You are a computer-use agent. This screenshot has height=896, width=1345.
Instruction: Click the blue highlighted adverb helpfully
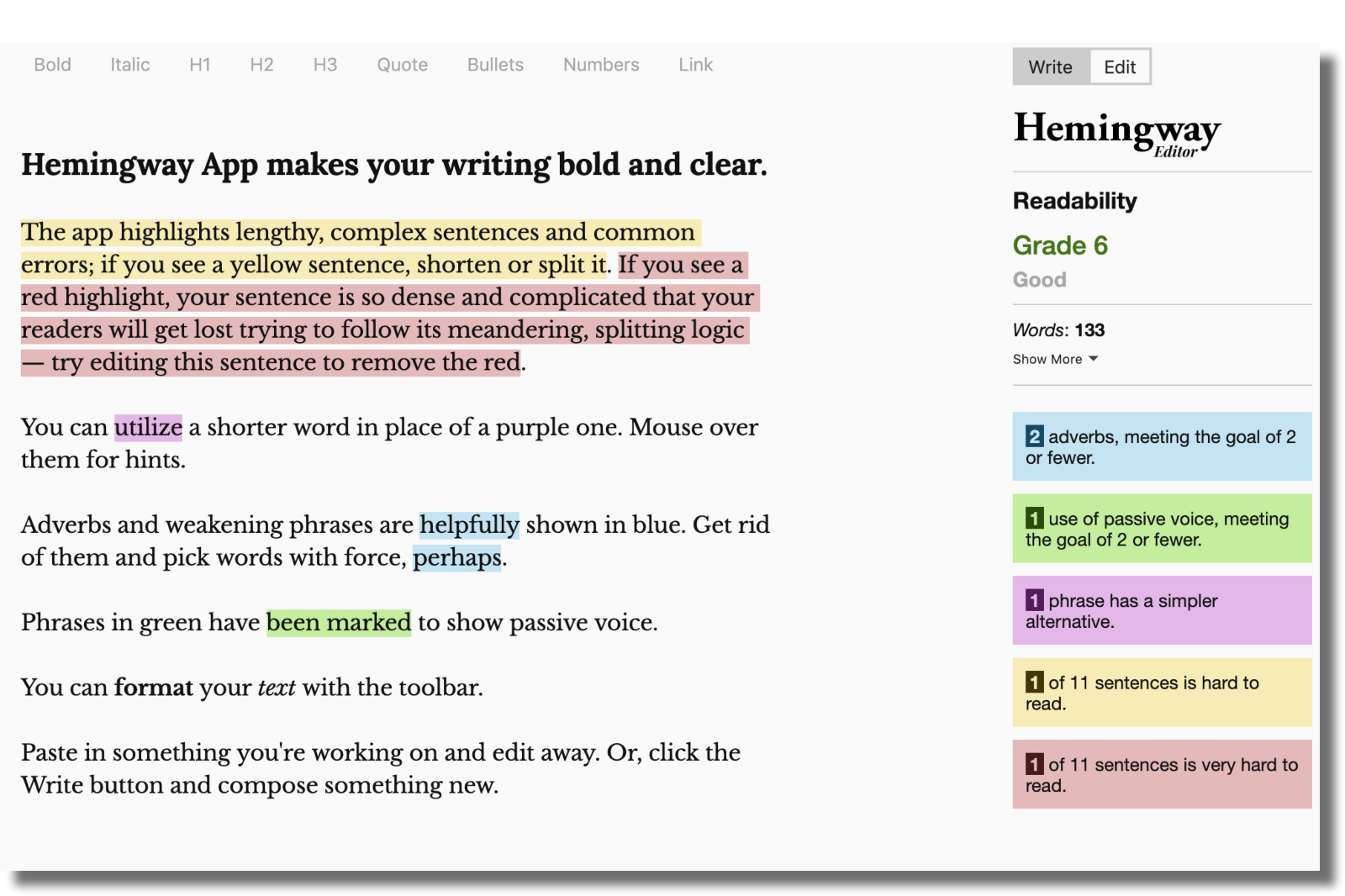tap(469, 525)
